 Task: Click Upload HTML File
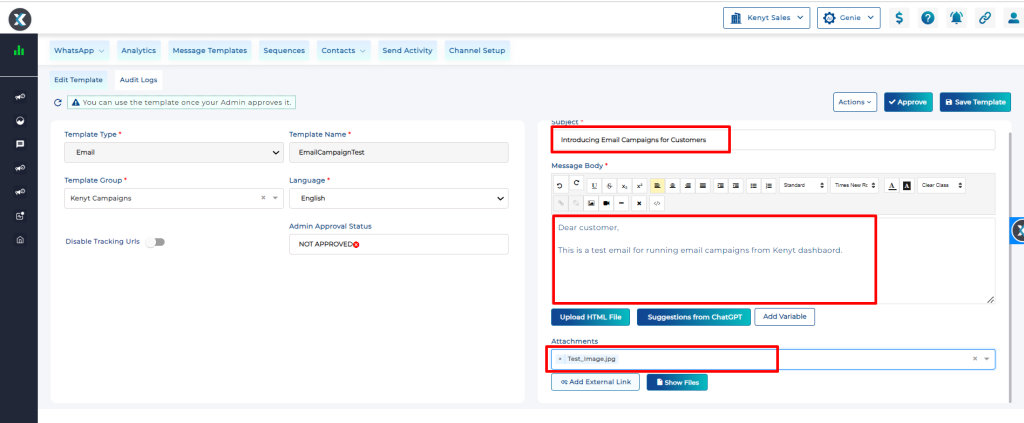click(x=590, y=317)
